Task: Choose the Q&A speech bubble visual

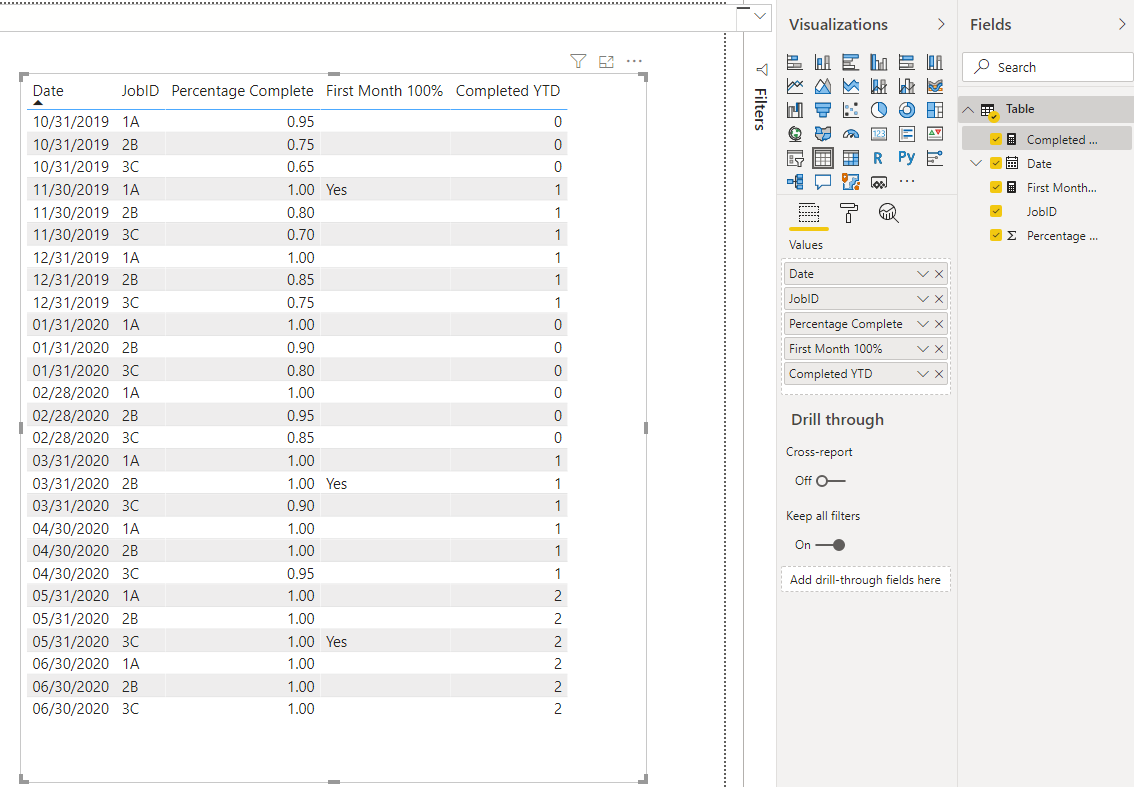Action: (822, 182)
